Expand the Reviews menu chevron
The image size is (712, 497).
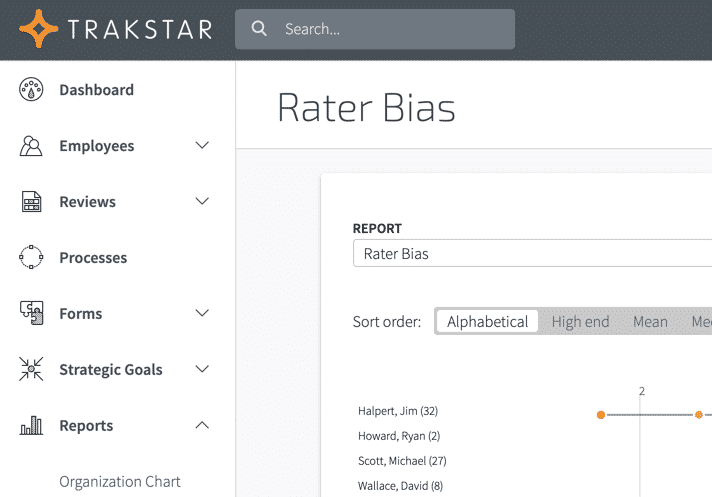pyautogui.click(x=202, y=201)
